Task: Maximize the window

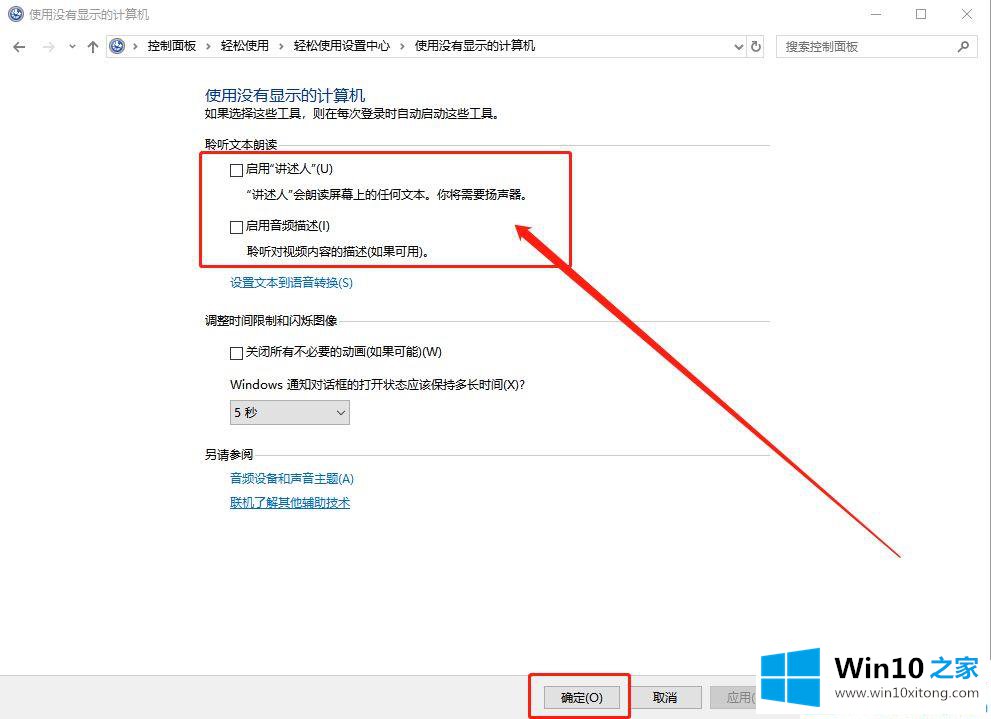Action: (921, 14)
